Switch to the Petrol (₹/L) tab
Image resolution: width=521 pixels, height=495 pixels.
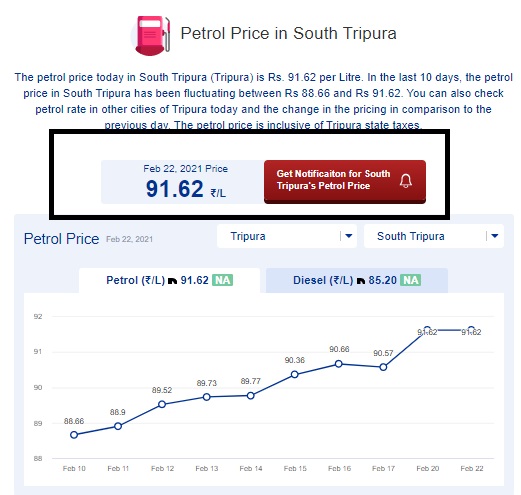169,280
